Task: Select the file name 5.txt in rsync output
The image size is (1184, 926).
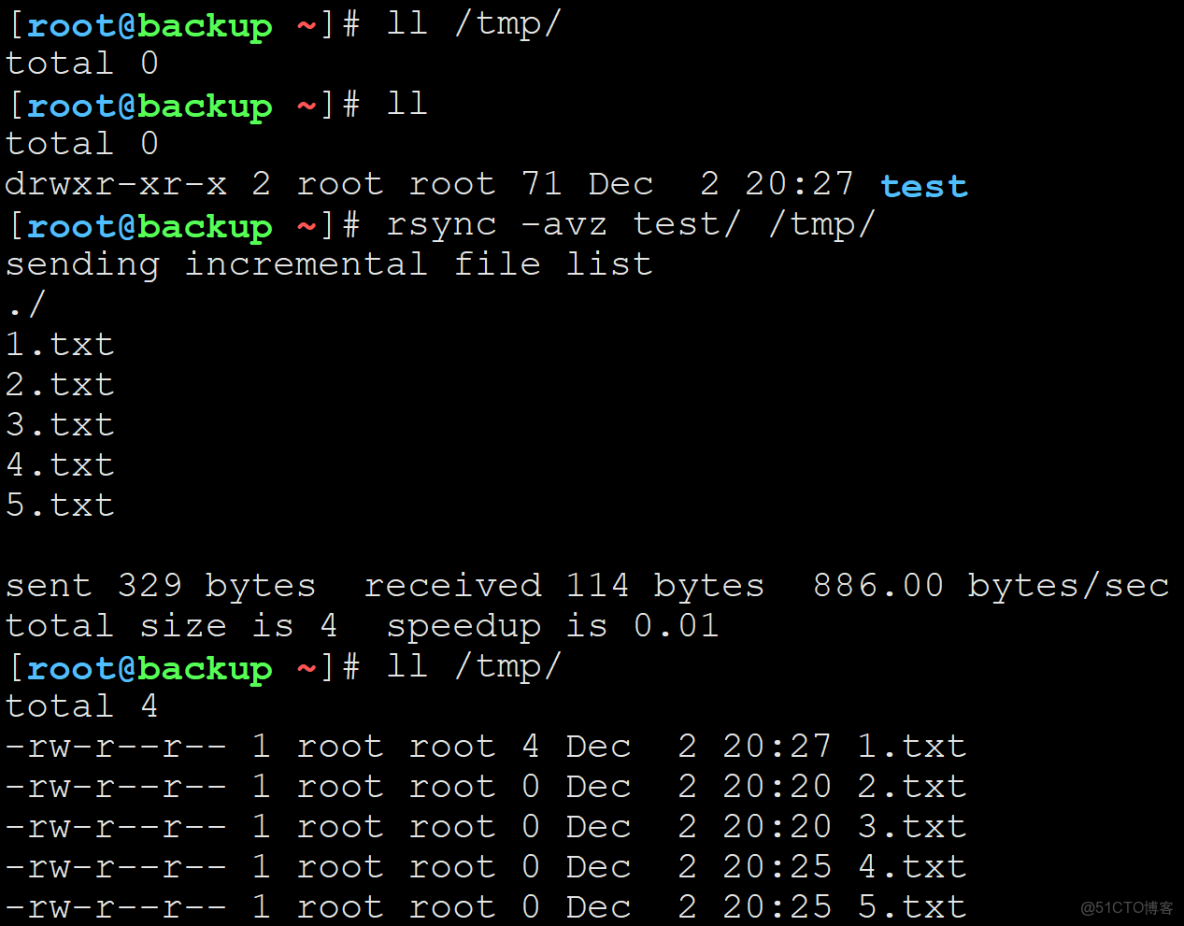Action: pos(58,504)
